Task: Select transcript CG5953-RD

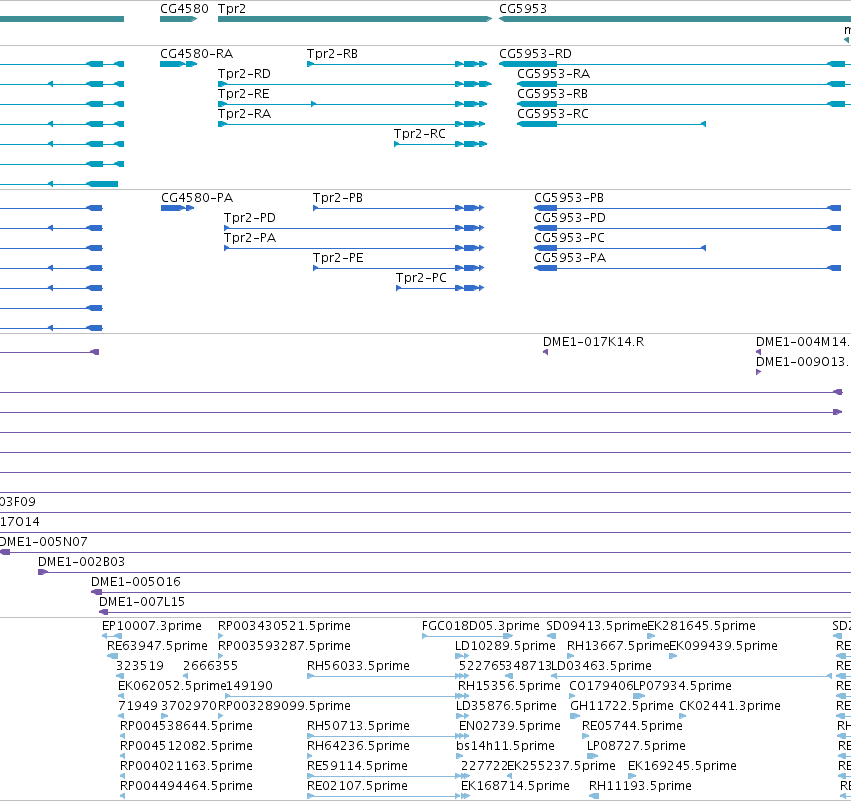Action: tap(535, 54)
